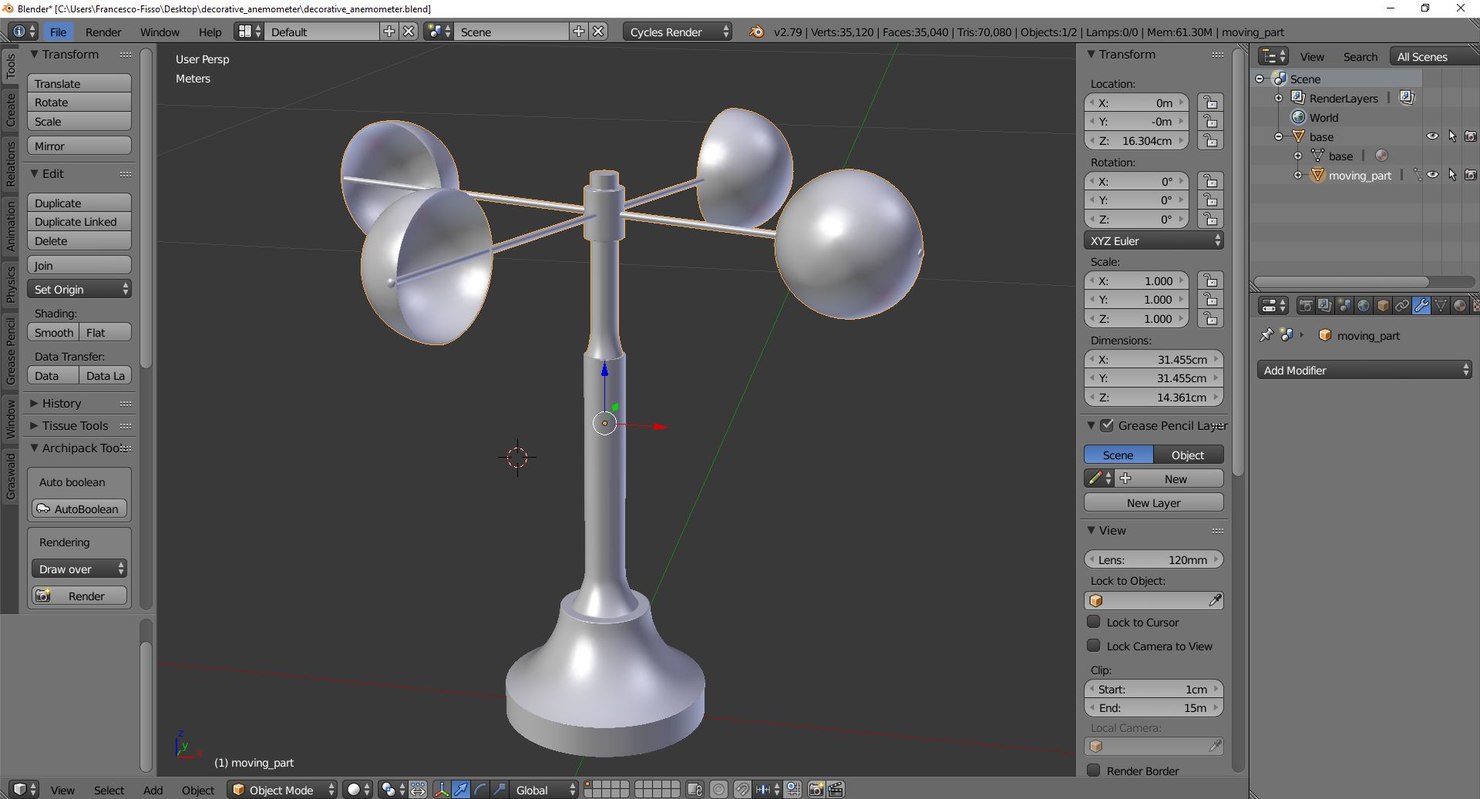Image resolution: width=1480 pixels, height=799 pixels.
Task: Hide the base object with its eye icon
Action: pyautogui.click(x=1432, y=136)
